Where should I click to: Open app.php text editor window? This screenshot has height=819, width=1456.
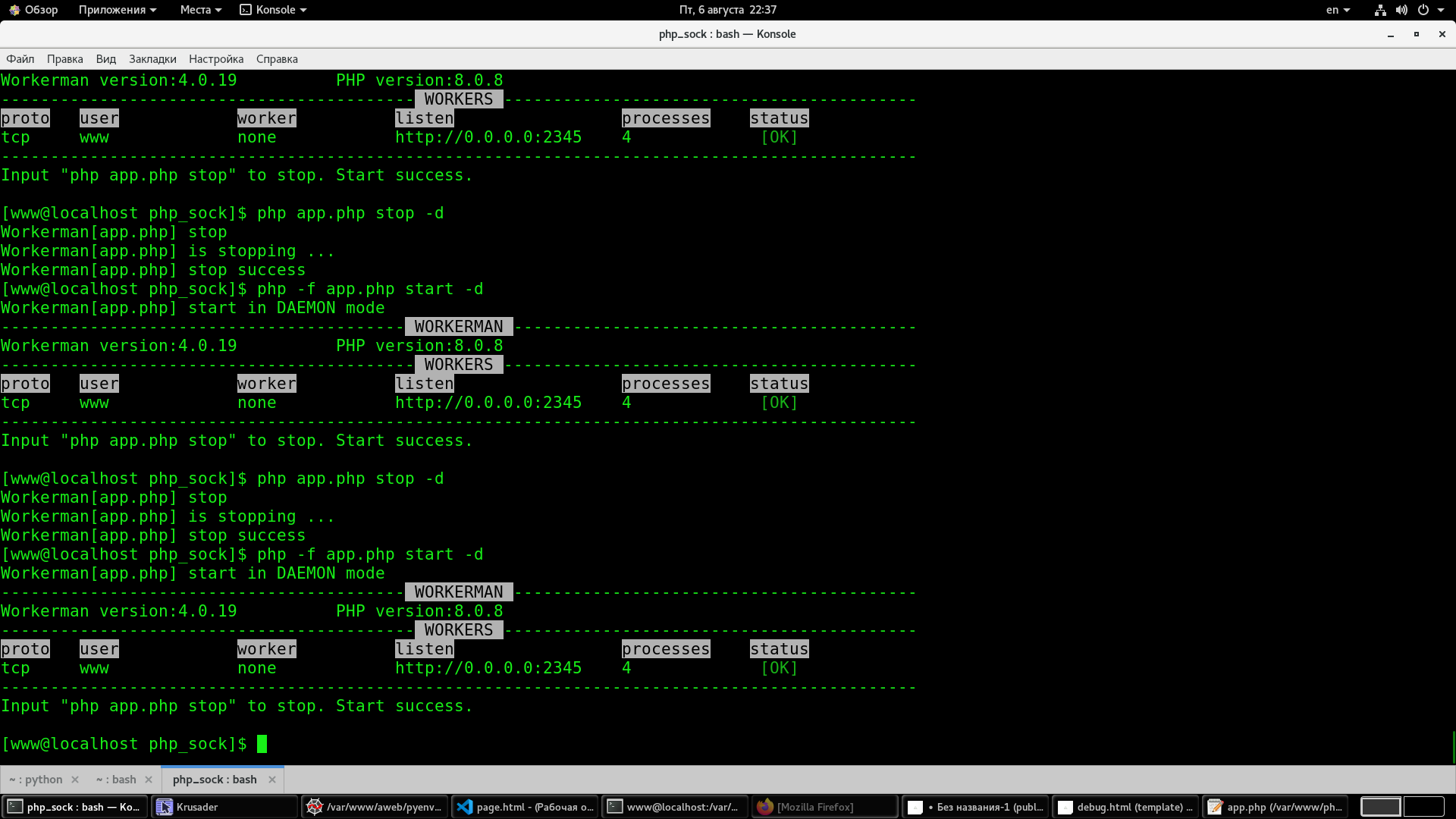[1275, 807]
